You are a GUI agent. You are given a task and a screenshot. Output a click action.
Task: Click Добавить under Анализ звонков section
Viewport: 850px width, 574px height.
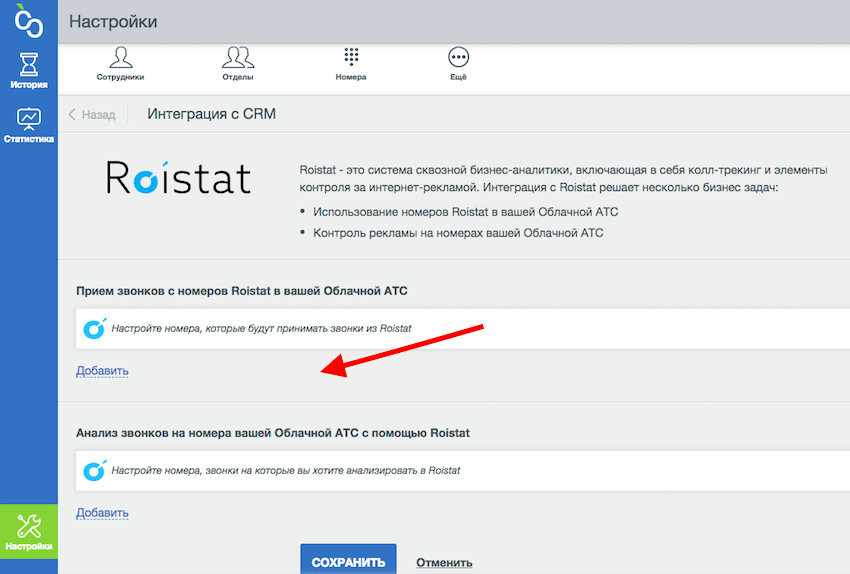(x=102, y=513)
